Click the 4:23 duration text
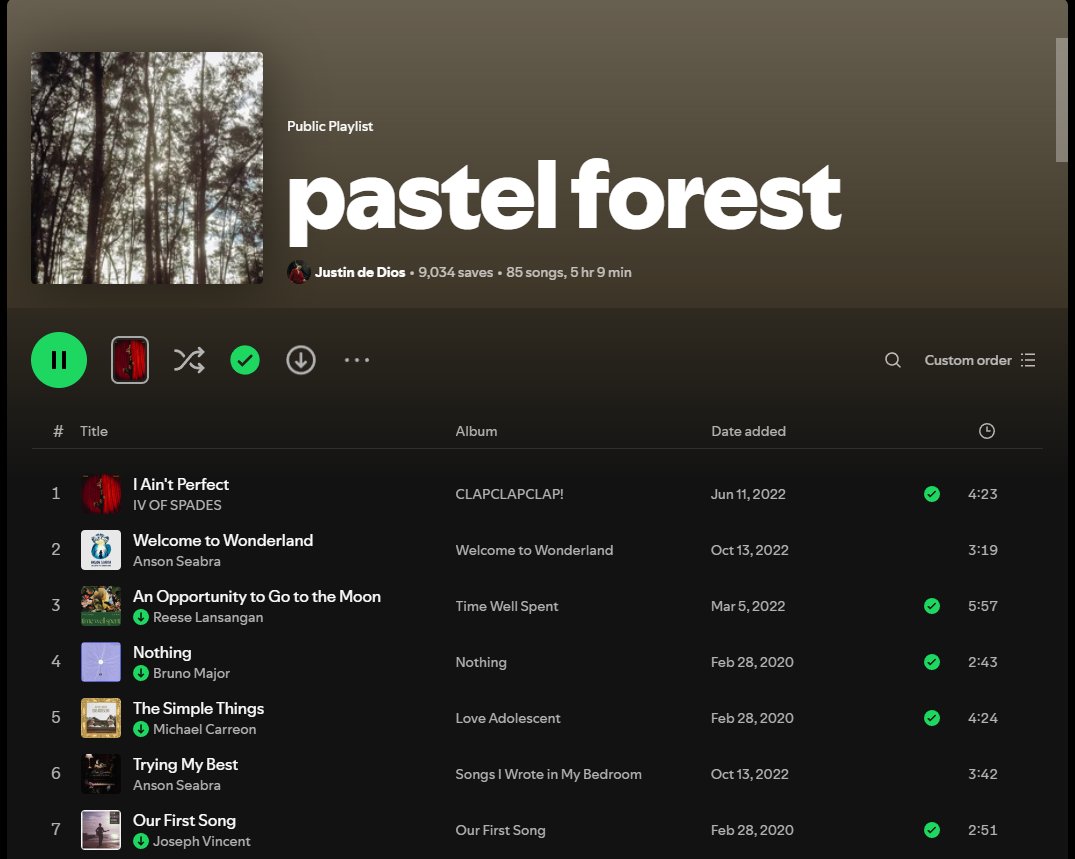Viewport: 1075px width, 859px height. pos(982,494)
